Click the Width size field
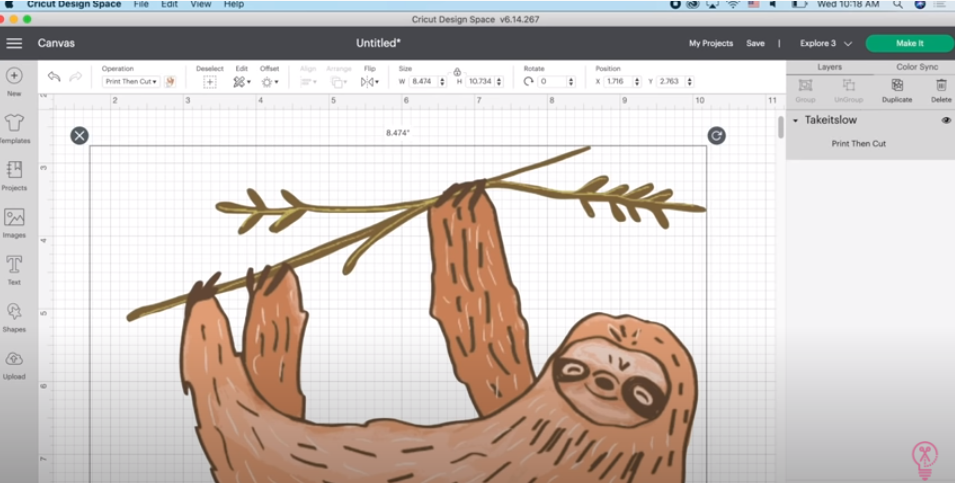The width and height of the screenshot is (955, 483). tap(424, 82)
